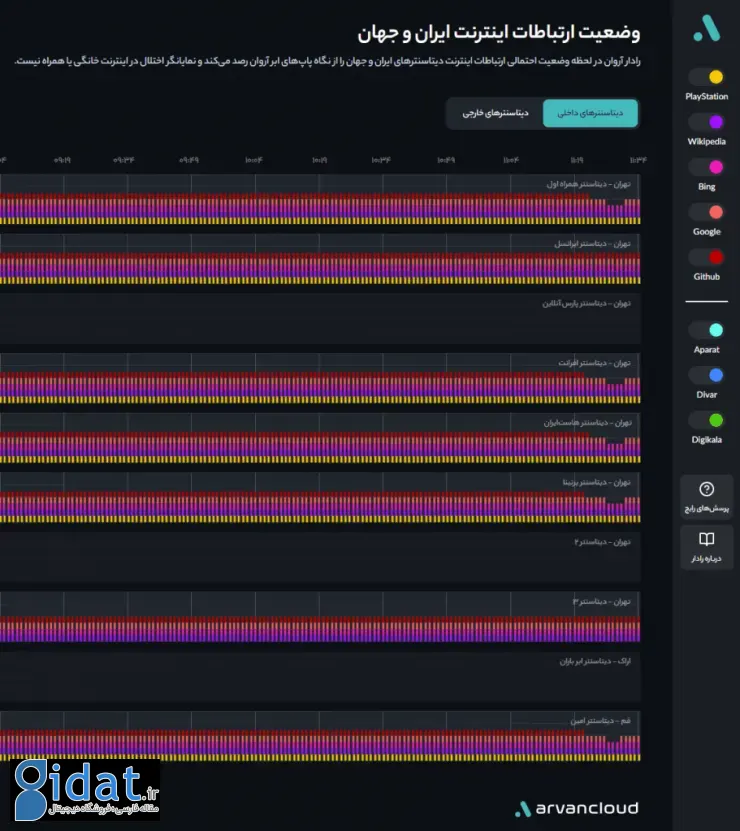Select the پارس آنلاین datacenter row
Image resolution: width=740 pixels, height=831 pixels.
coord(320,319)
